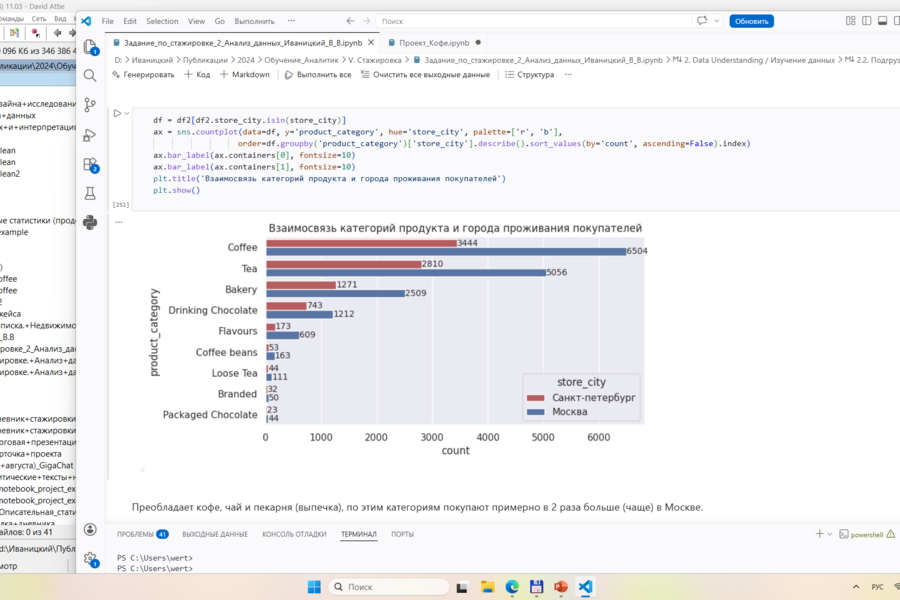The image size is (900, 600).
Task: Open the Explorer view in activity bar
Action: click(90, 47)
